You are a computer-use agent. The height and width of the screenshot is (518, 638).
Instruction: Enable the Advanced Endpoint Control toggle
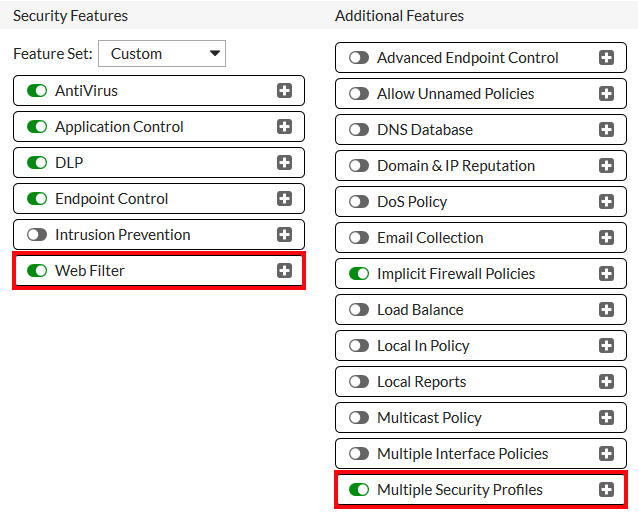(x=359, y=58)
